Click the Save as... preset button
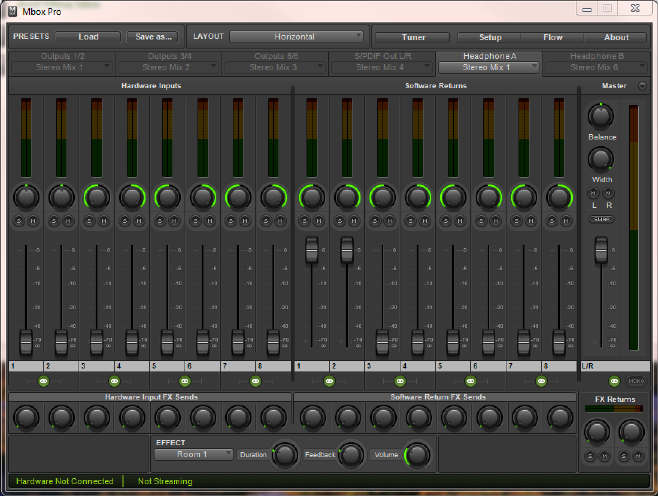This screenshot has width=658, height=496. (153, 37)
